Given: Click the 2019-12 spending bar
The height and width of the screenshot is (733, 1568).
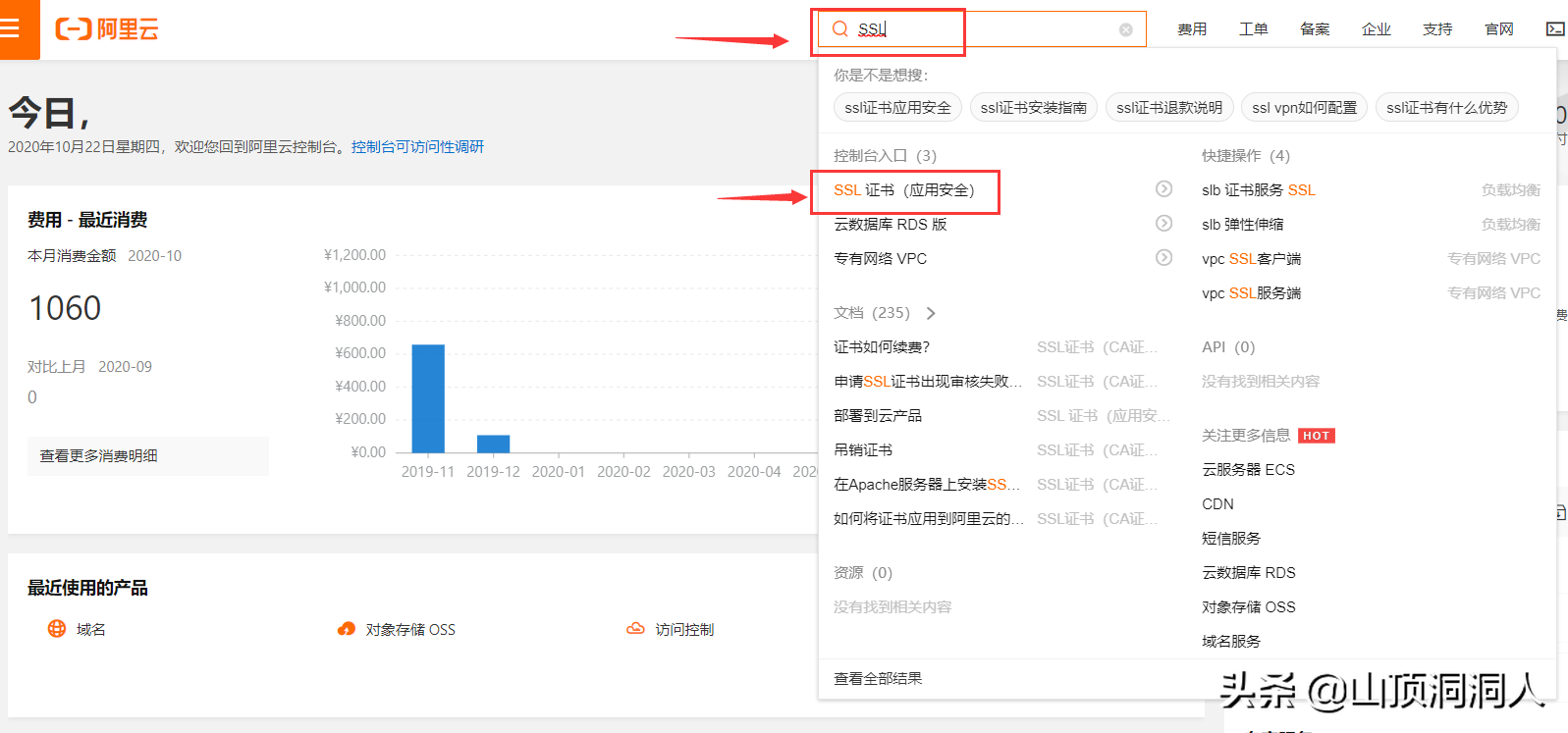Looking at the screenshot, I should pos(493,444).
